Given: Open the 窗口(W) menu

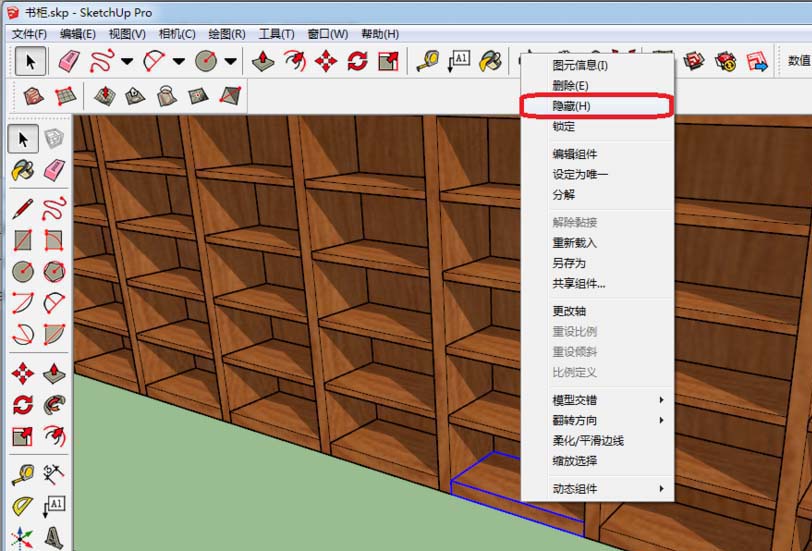Looking at the screenshot, I should coord(328,34).
